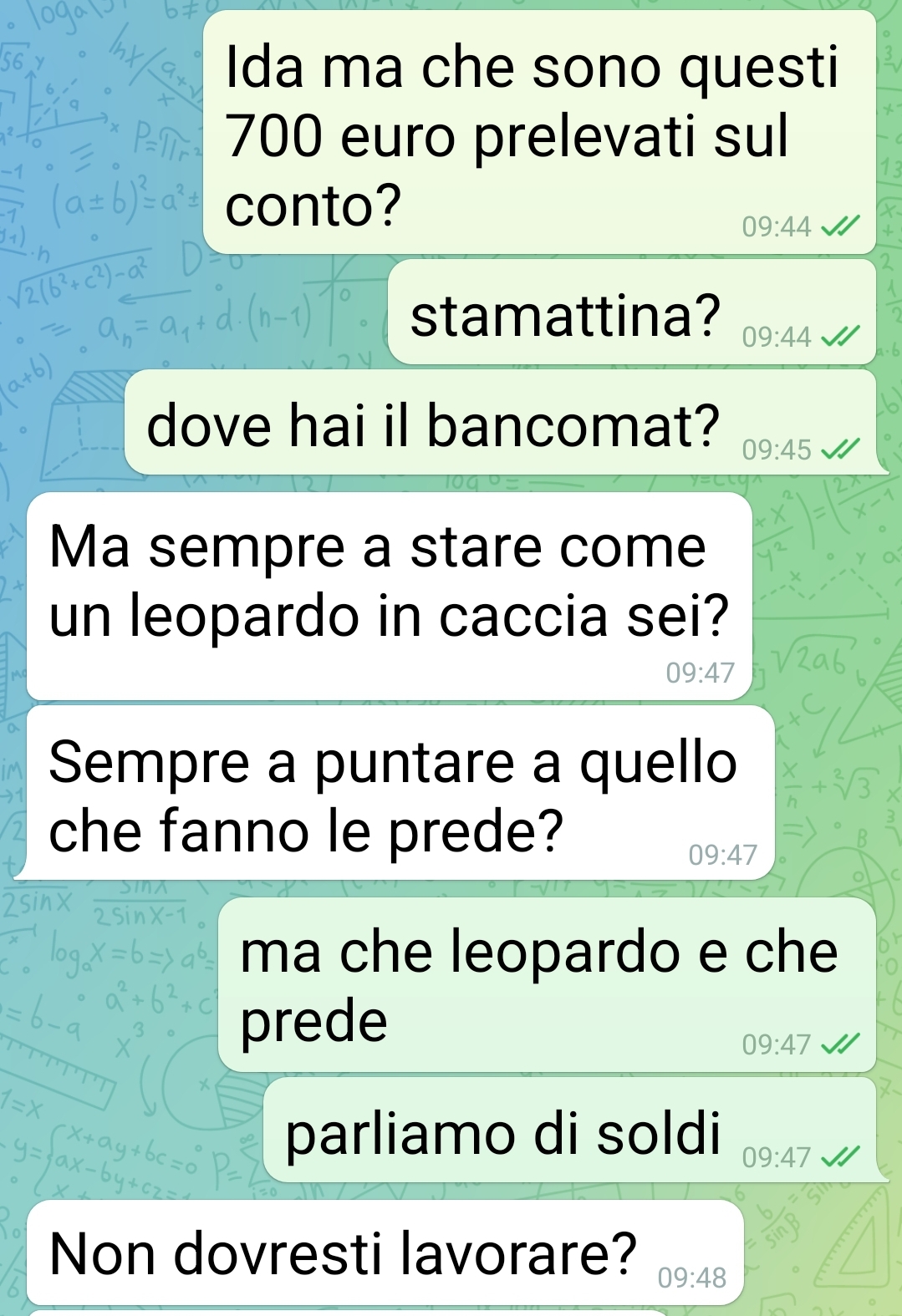The height and width of the screenshot is (1316, 902).
Task: Tap the checkmarks on 'ma che leopardo e che prede'
Action: 840,1044
